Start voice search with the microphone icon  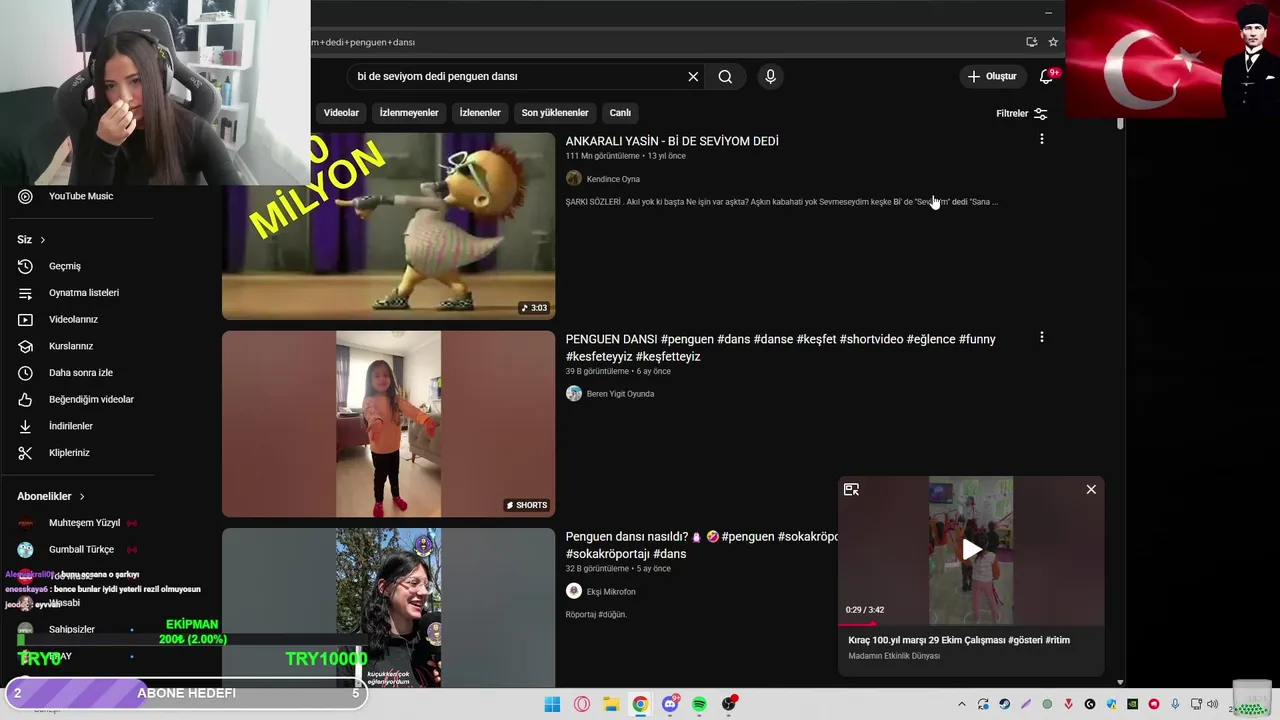tap(770, 76)
